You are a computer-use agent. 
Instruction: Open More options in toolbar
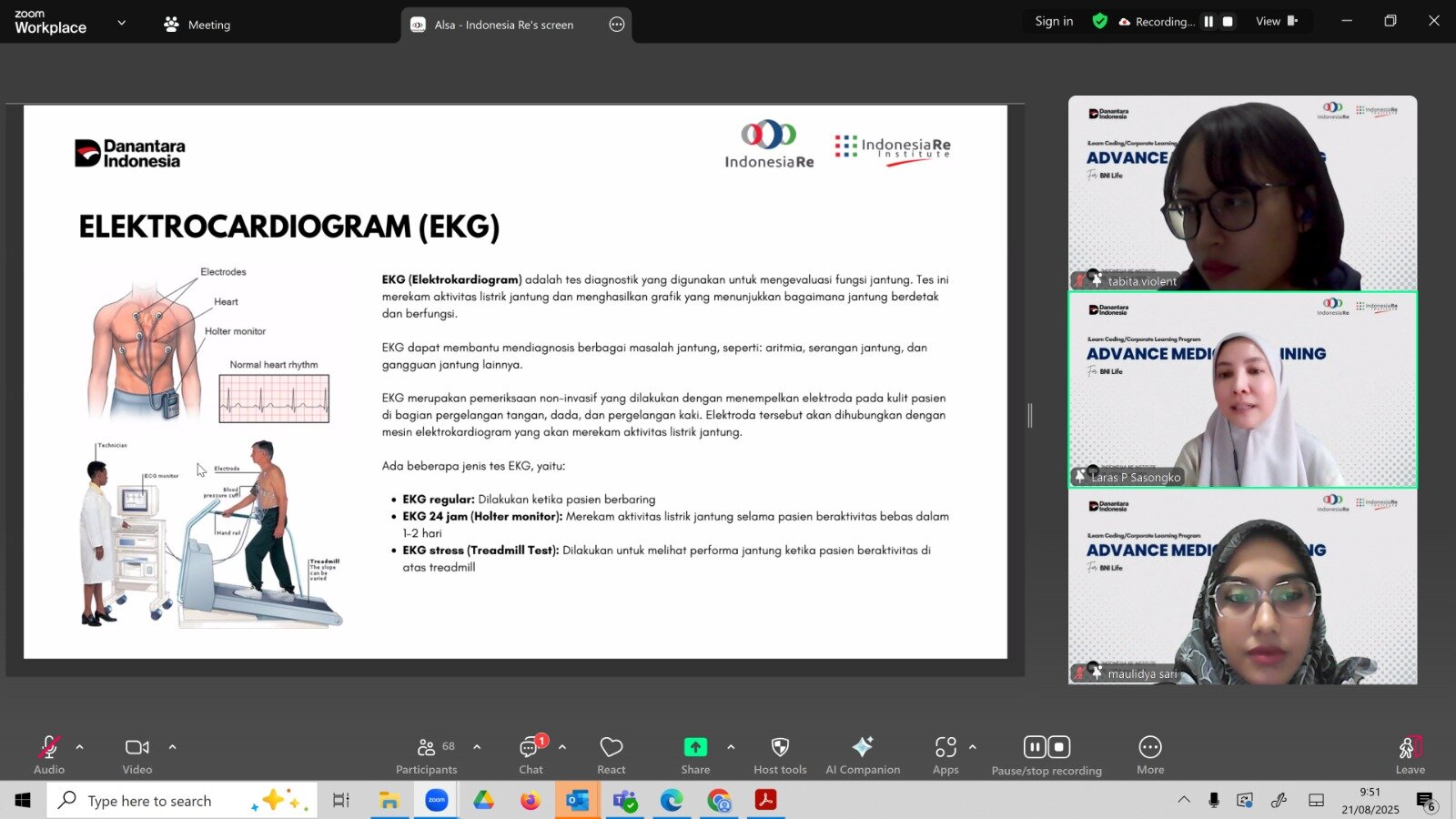click(1150, 754)
